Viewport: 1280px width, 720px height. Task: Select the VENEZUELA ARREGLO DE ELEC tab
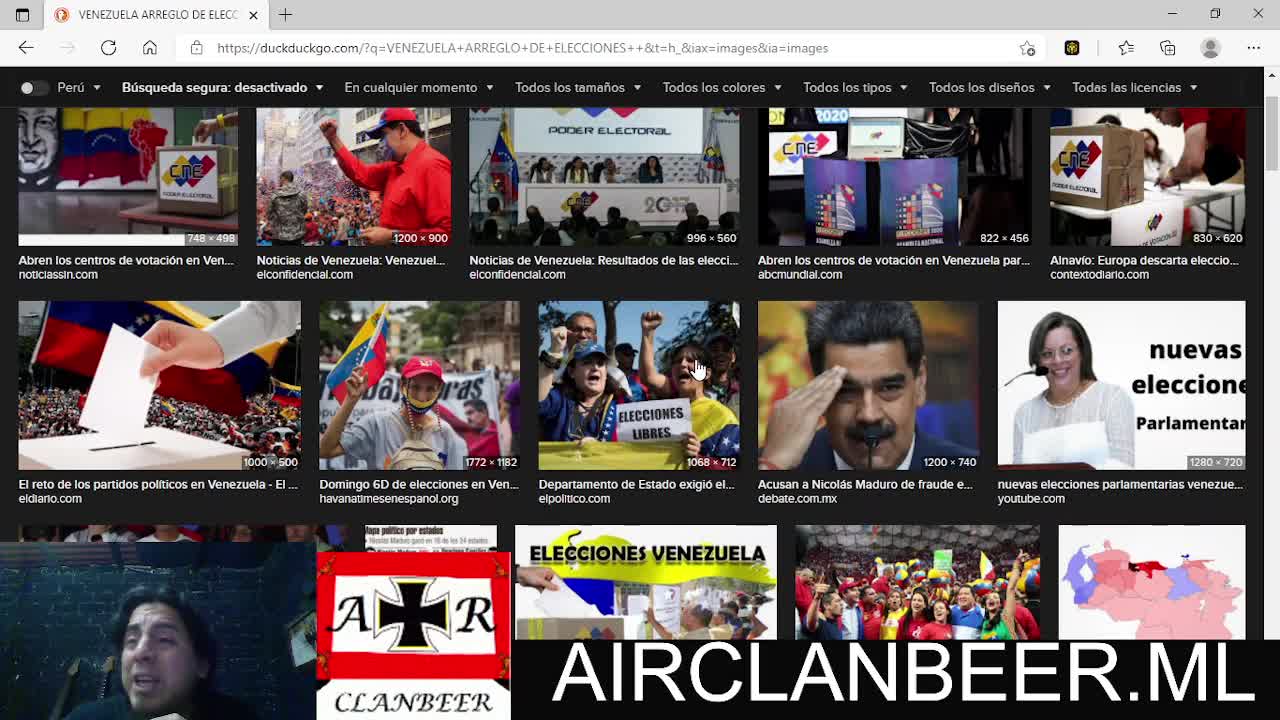156,15
